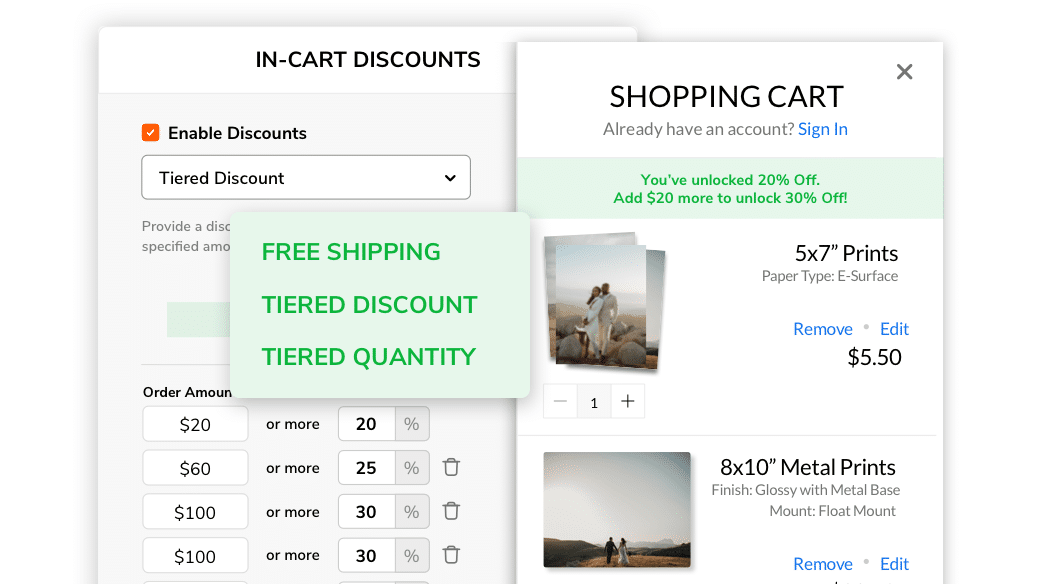Choose the Tiered Discount option
Screen dimensions: 1040x584
pyautogui.click(x=368, y=305)
